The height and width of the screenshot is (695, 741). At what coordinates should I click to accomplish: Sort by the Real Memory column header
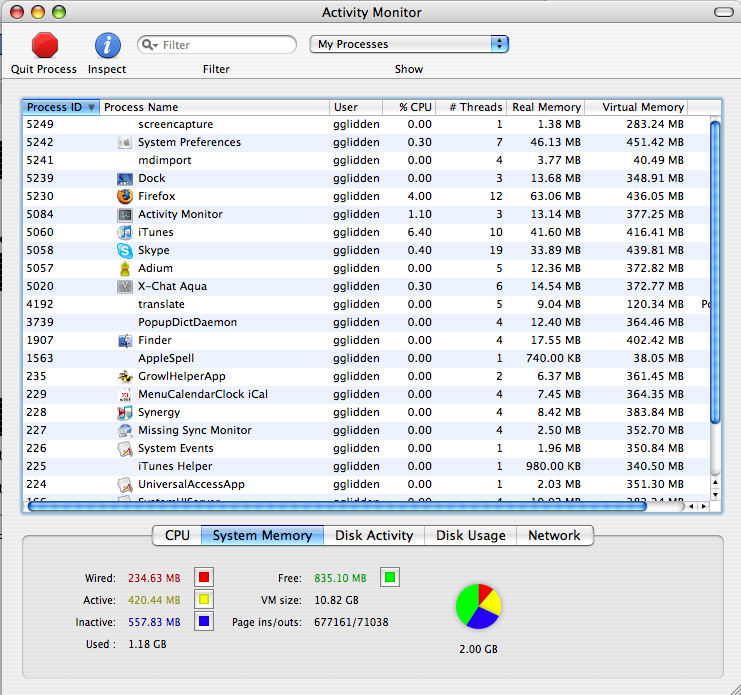[546, 107]
